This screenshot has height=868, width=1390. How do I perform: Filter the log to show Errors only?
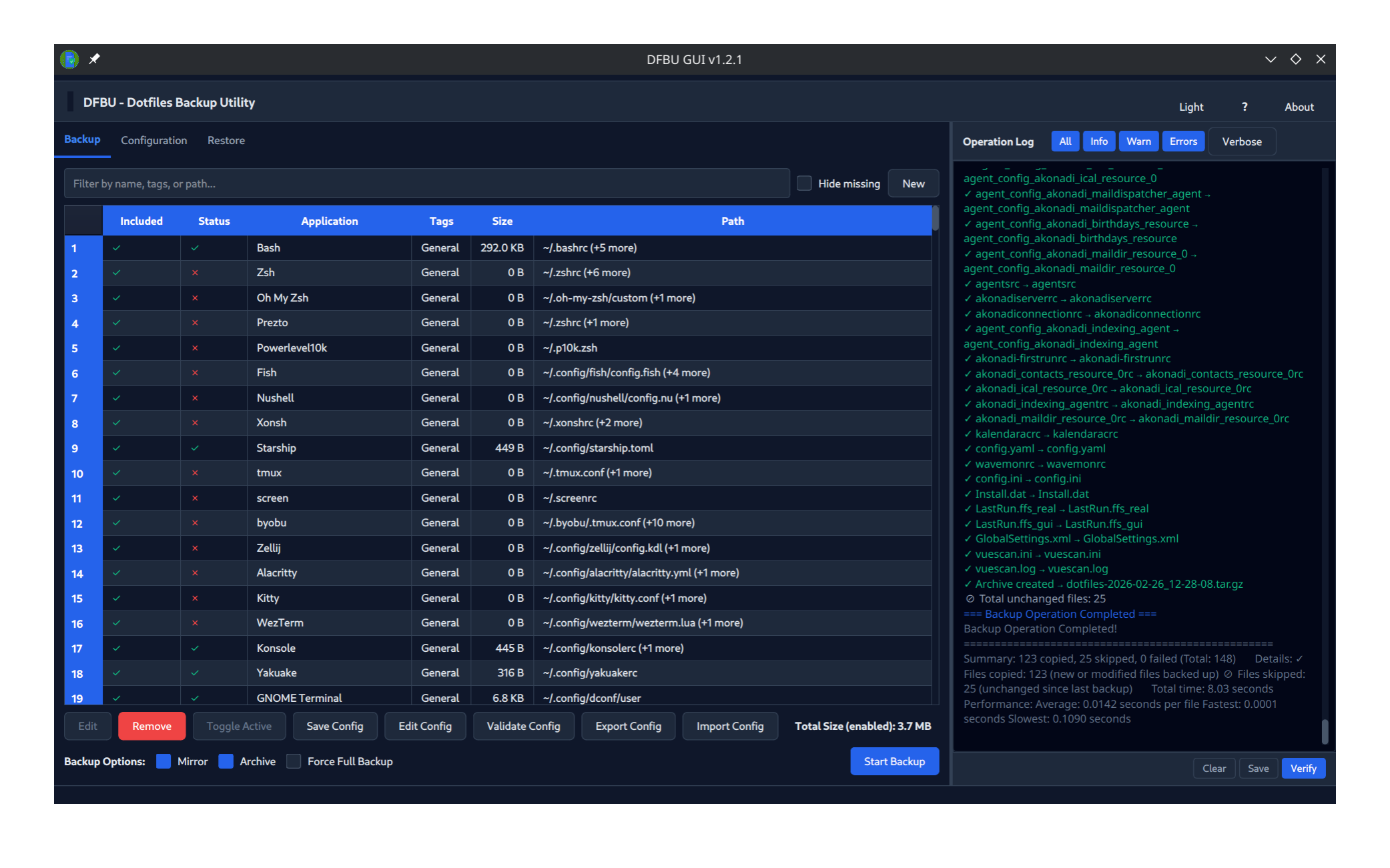[1182, 141]
